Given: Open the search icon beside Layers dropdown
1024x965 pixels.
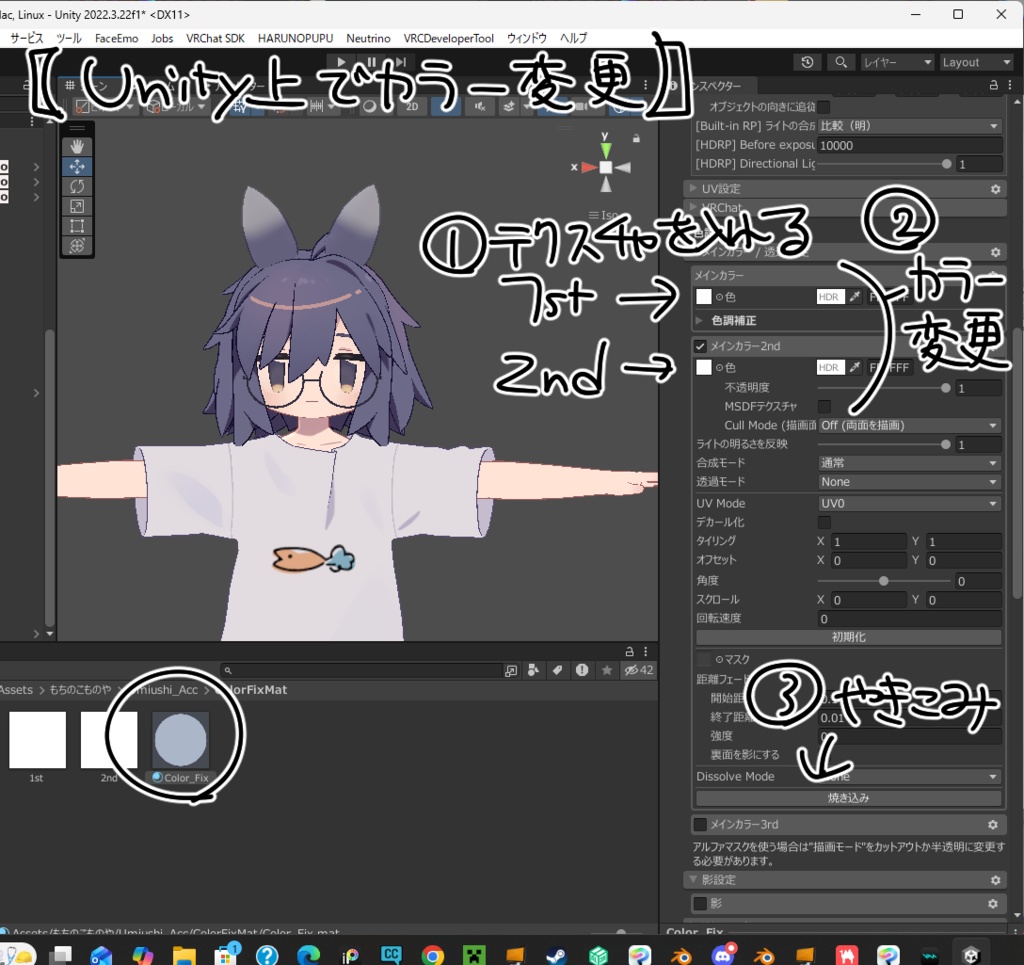Looking at the screenshot, I should tap(841, 63).
